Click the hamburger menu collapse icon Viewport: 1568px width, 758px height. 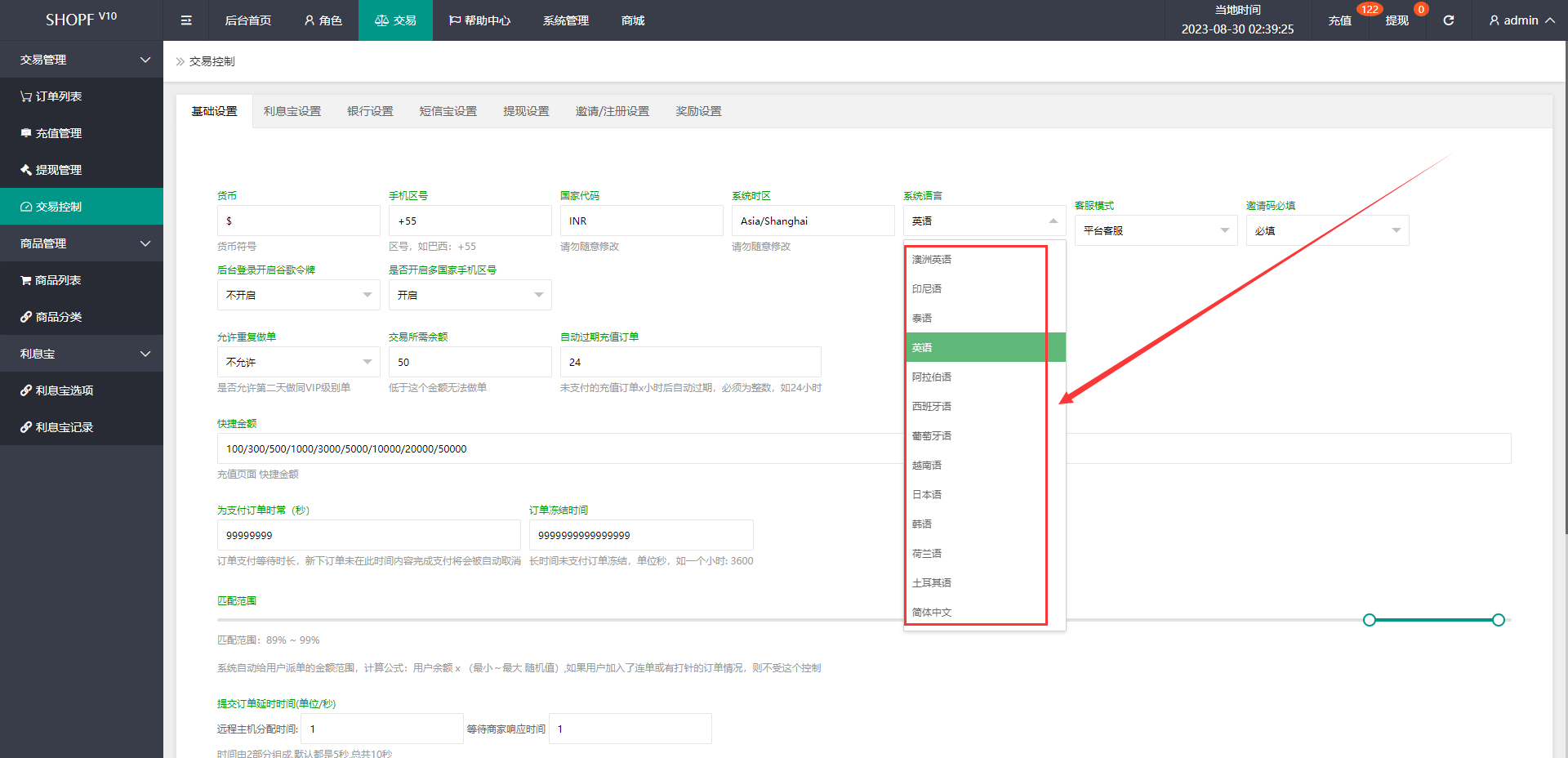coord(186,20)
